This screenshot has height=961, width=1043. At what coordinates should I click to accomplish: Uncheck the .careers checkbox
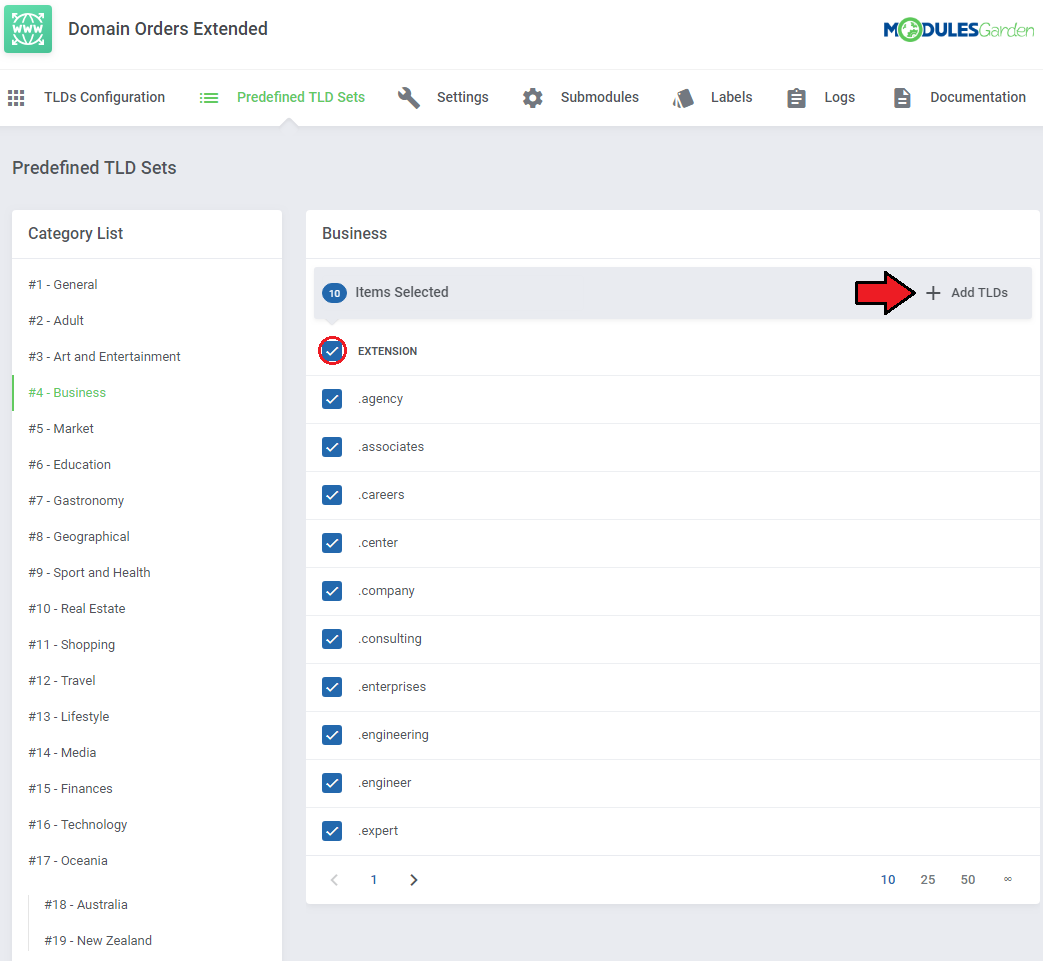(332, 495)
